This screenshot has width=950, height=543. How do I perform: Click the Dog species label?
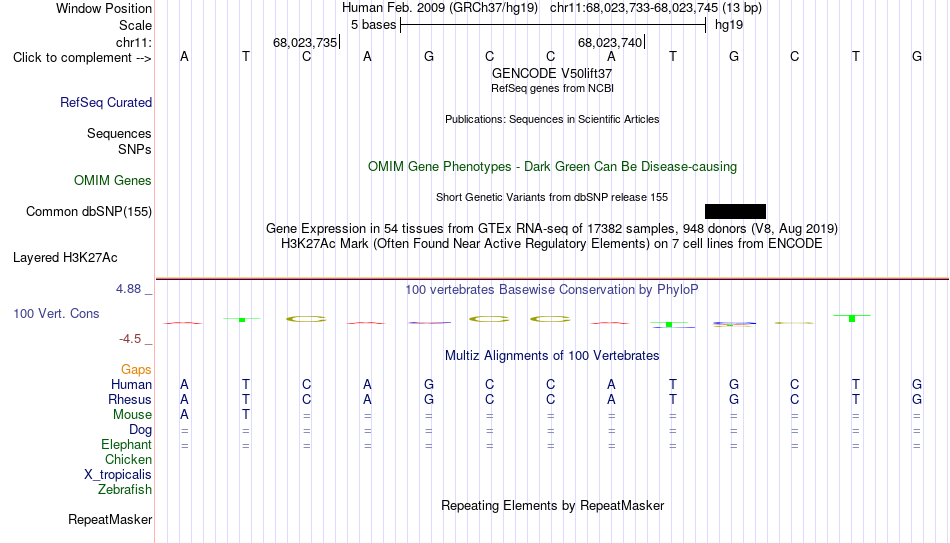141,430
